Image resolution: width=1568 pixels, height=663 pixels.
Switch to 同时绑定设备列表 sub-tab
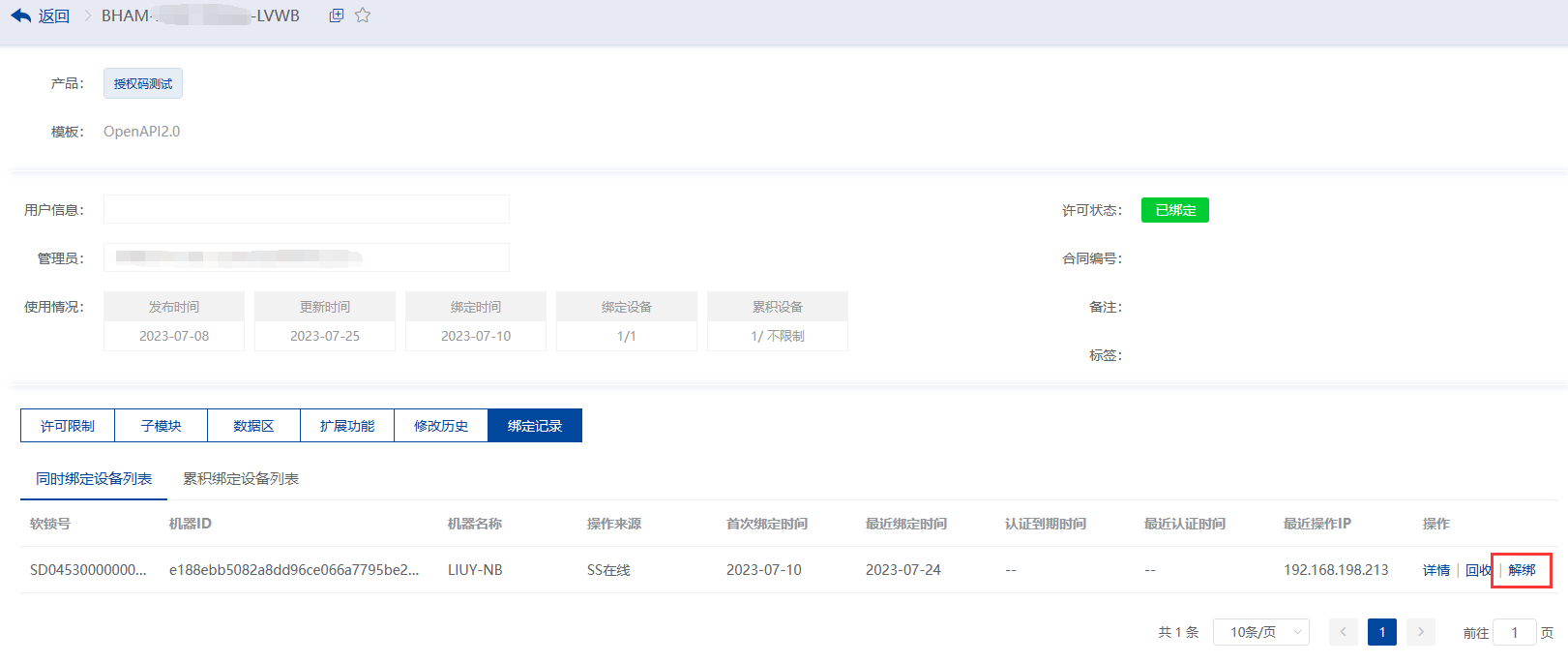click(94, 479)
